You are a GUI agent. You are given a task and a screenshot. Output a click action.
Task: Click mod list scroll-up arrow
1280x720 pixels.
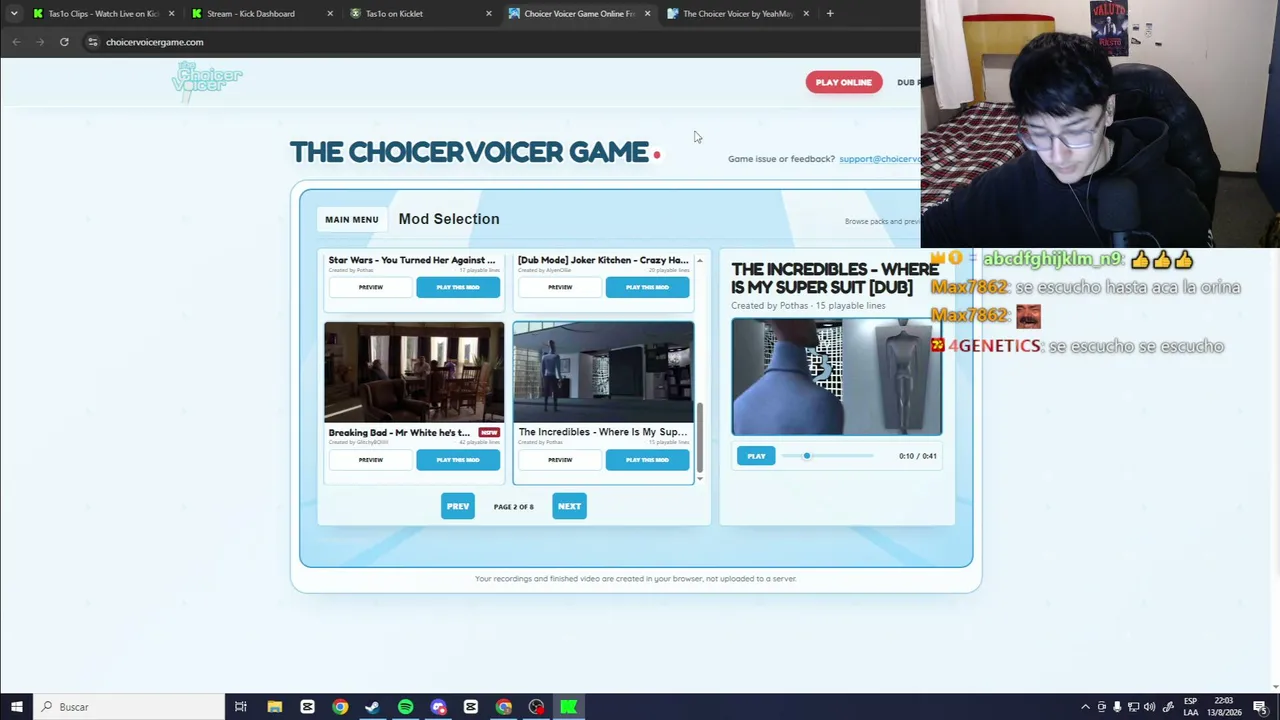click(700, 261)
